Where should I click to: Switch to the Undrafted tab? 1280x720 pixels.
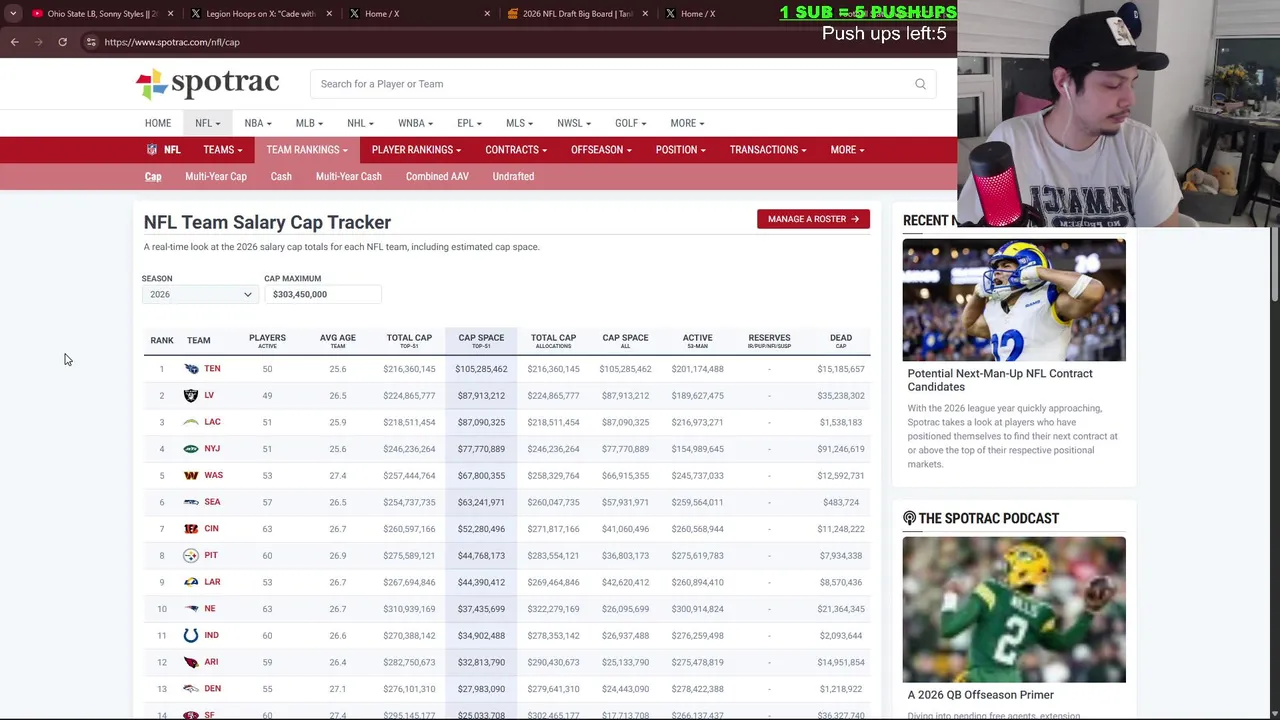point(513,177)
